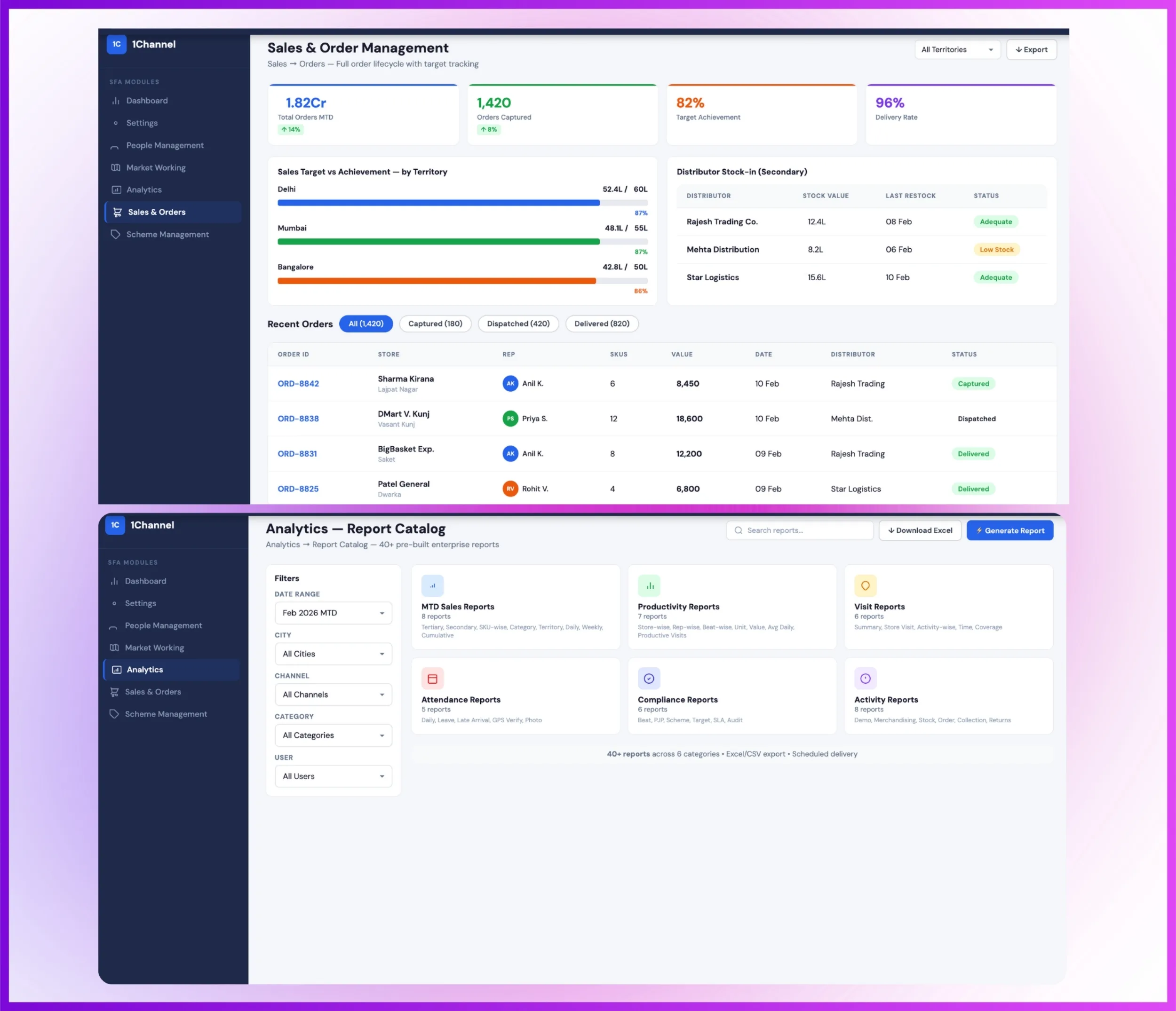Switch to the Delivered (820) filter
Viewport: 1176px width, 1011px height.
pos(602,324)
